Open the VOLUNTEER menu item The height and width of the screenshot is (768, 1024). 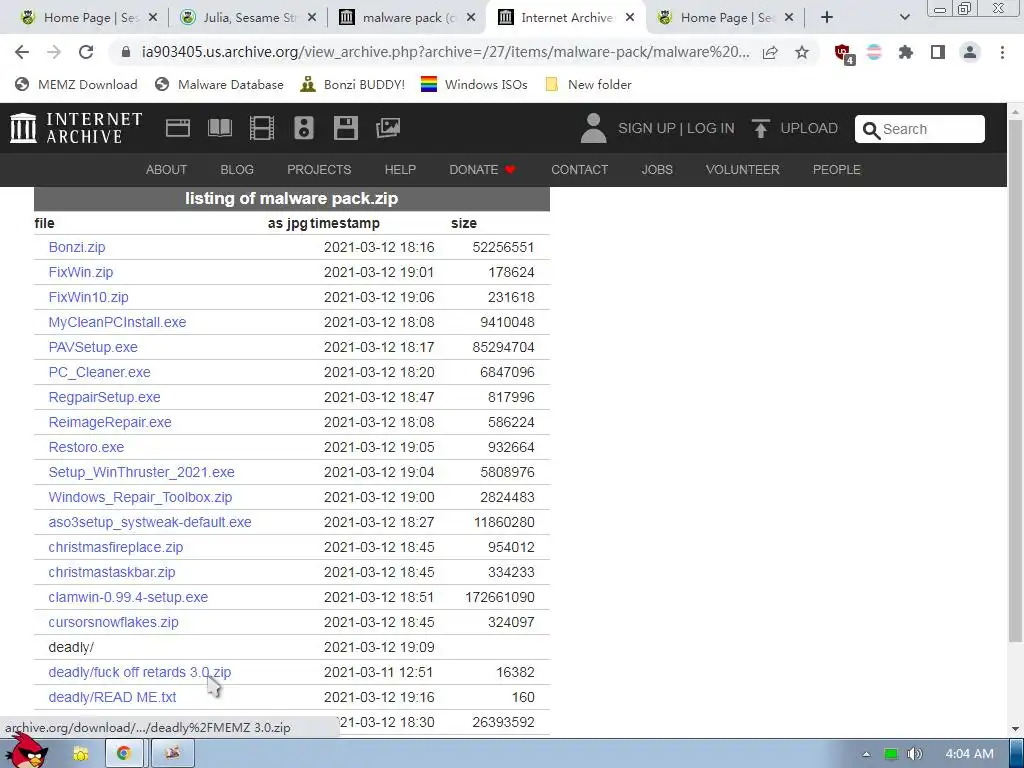[x=743, y=170]
